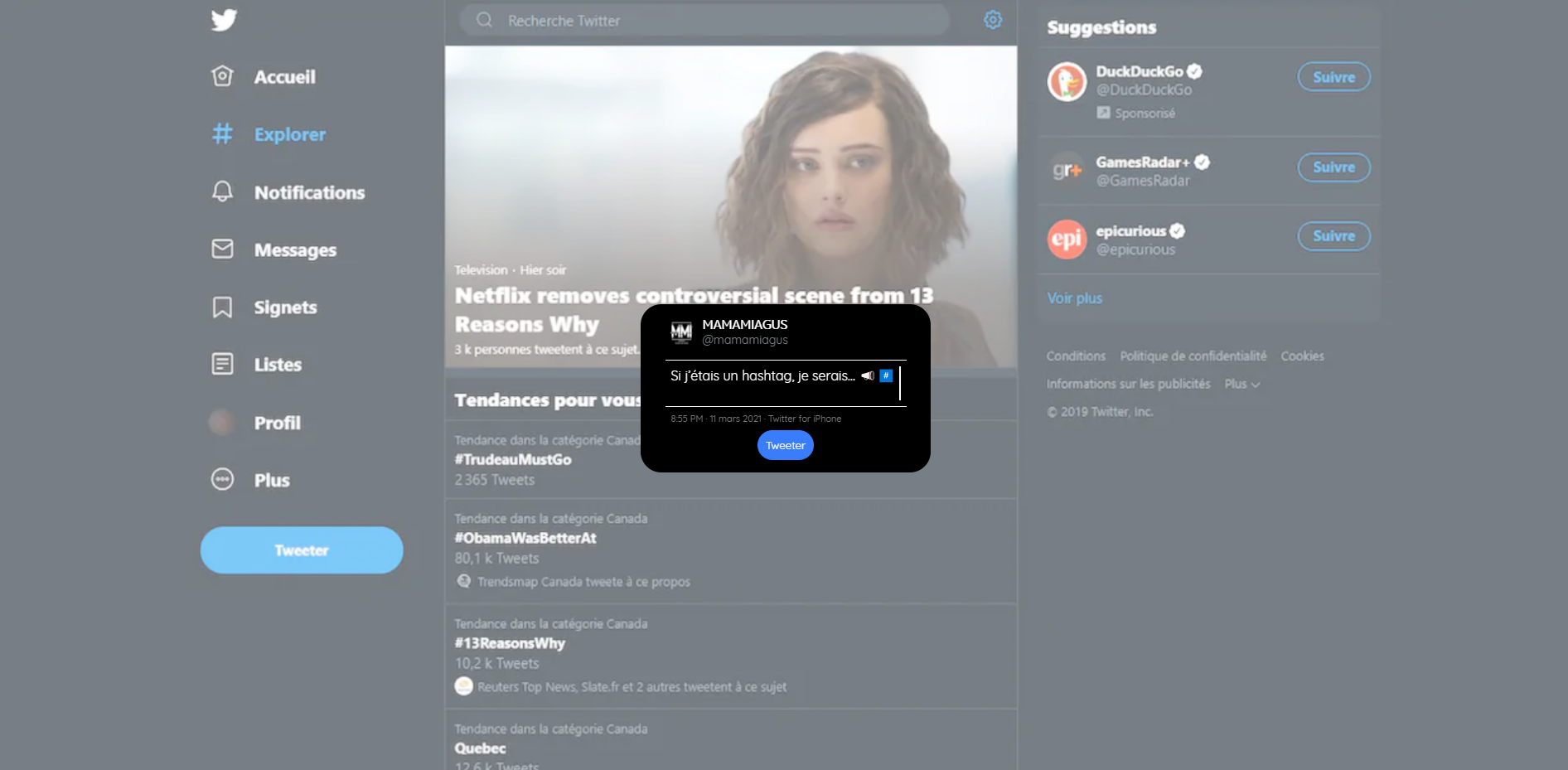Click the Signets bookmark icon
This screenshot has height=770, width=1568.
click(222, 307)
